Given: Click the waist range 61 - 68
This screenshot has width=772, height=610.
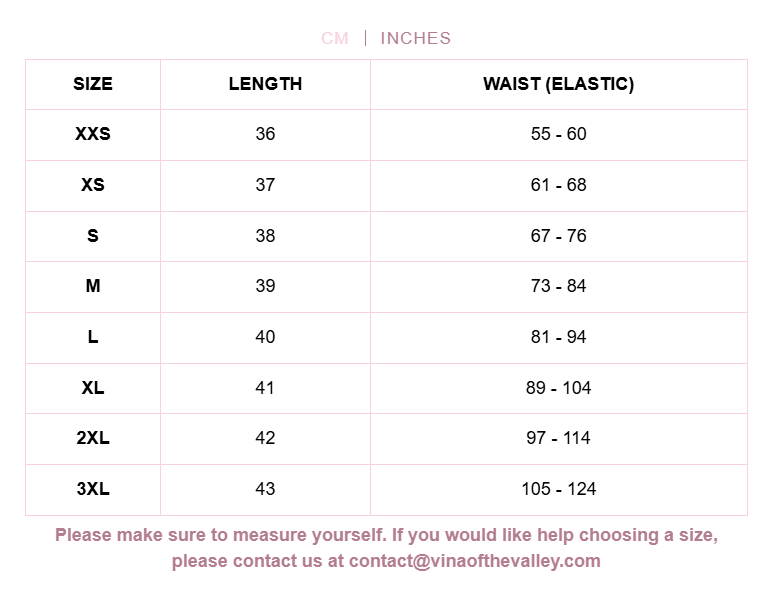Looking at the screenshot, I should (x=559, y=185).
